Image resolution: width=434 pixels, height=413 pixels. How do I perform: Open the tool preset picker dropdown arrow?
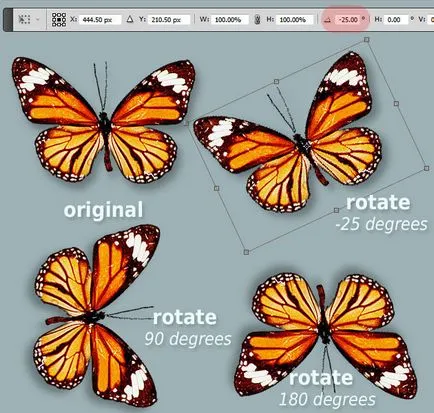coord(37,20)
